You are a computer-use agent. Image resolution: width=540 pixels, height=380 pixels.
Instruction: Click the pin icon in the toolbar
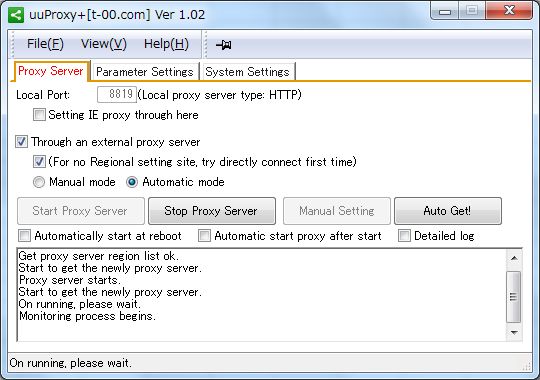(224, 44)
